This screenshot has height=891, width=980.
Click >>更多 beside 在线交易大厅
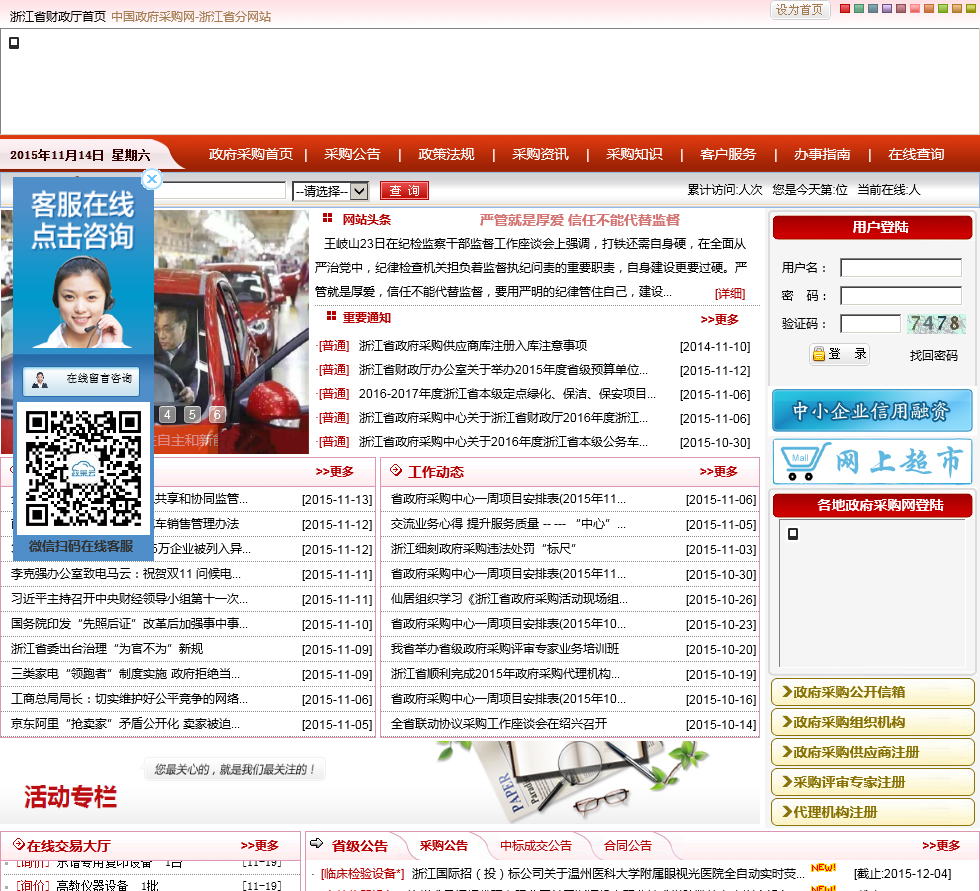[x=259, y=846]
